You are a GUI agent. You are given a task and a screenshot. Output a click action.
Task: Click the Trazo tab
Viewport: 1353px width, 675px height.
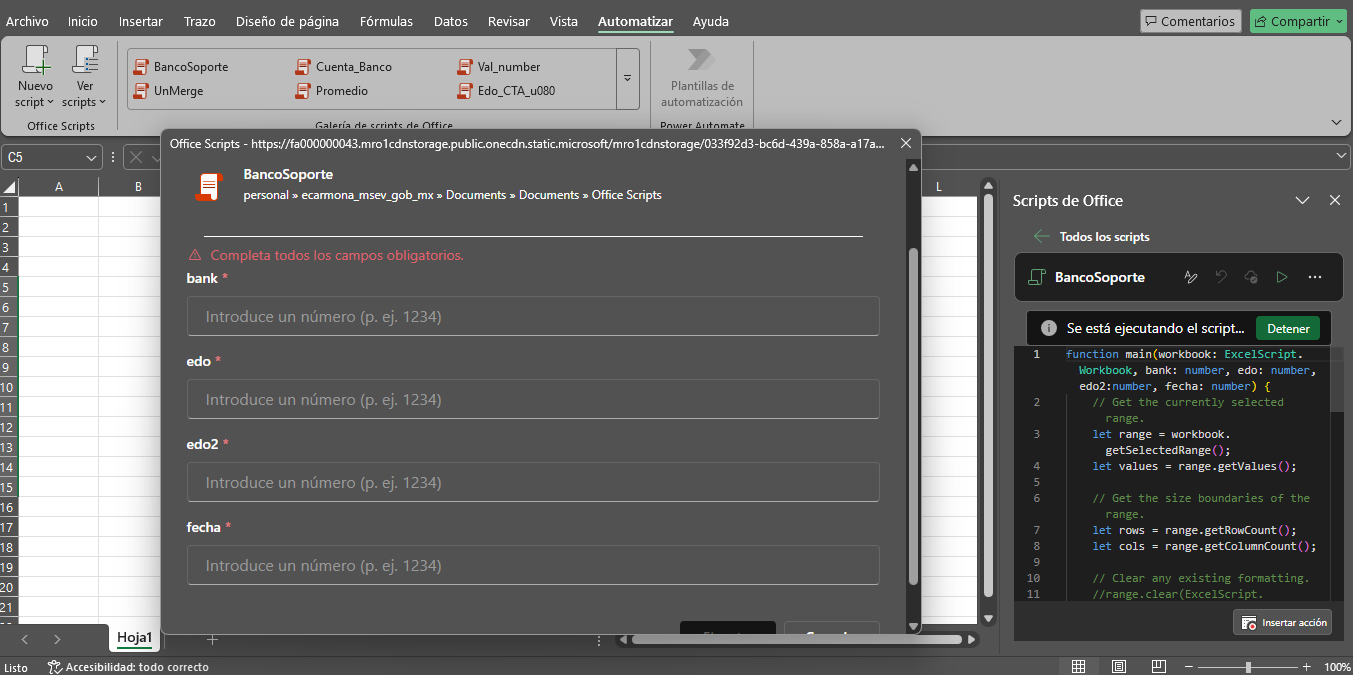[x=200, y=21]
